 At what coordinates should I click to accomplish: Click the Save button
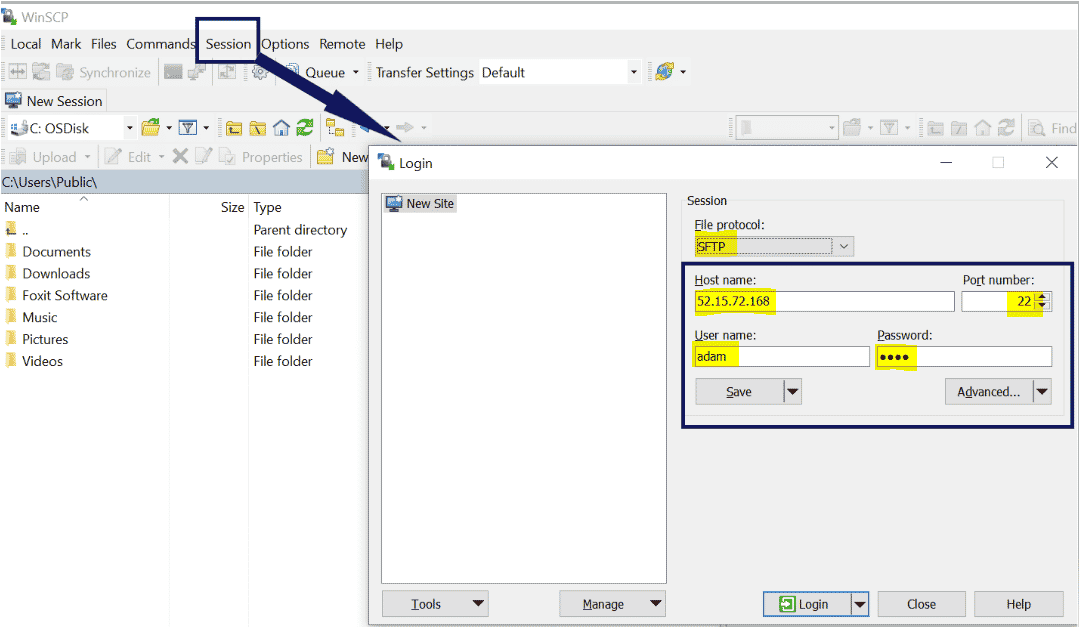740,392
